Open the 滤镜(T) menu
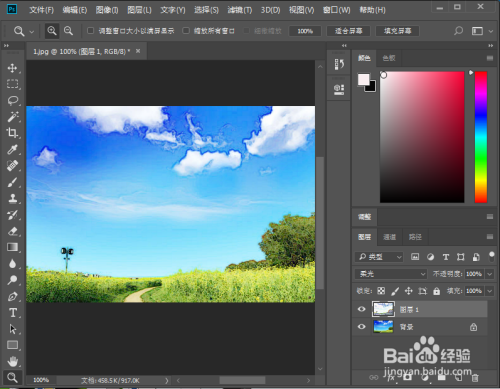 pos(240,10)
